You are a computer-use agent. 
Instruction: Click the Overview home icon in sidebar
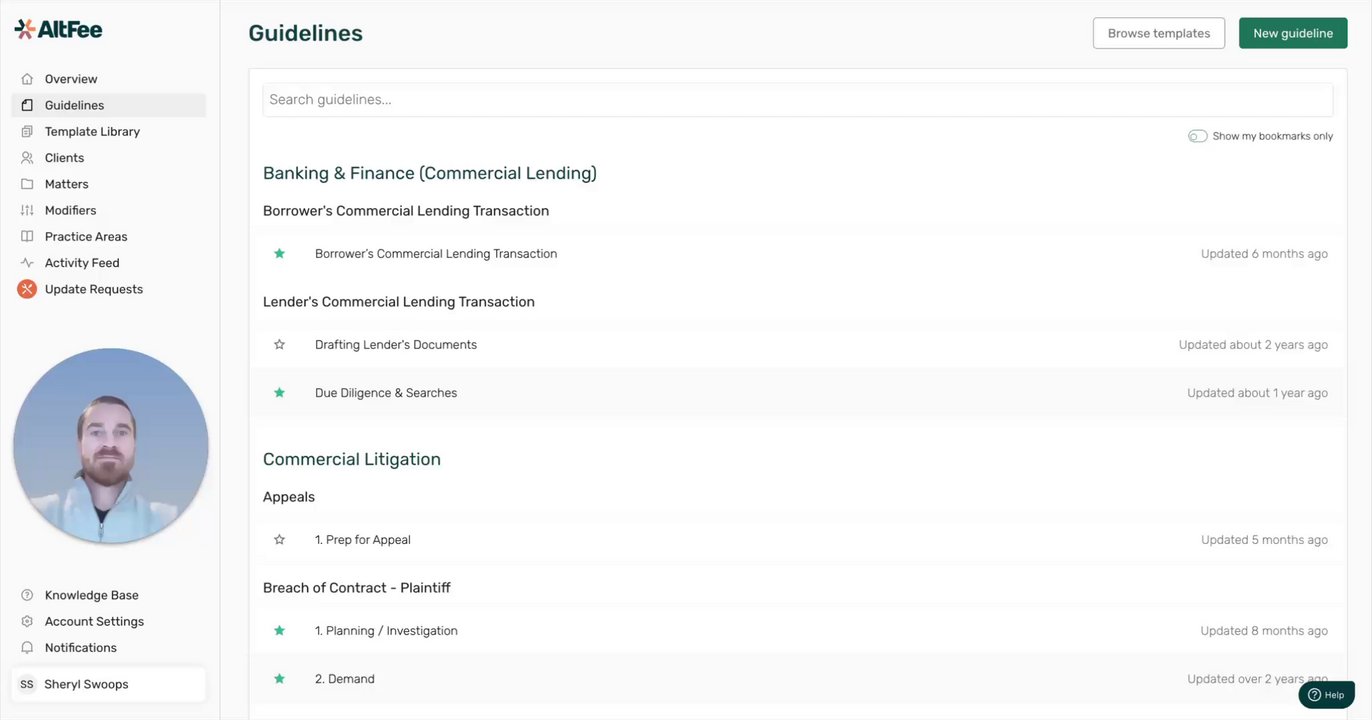27,79
